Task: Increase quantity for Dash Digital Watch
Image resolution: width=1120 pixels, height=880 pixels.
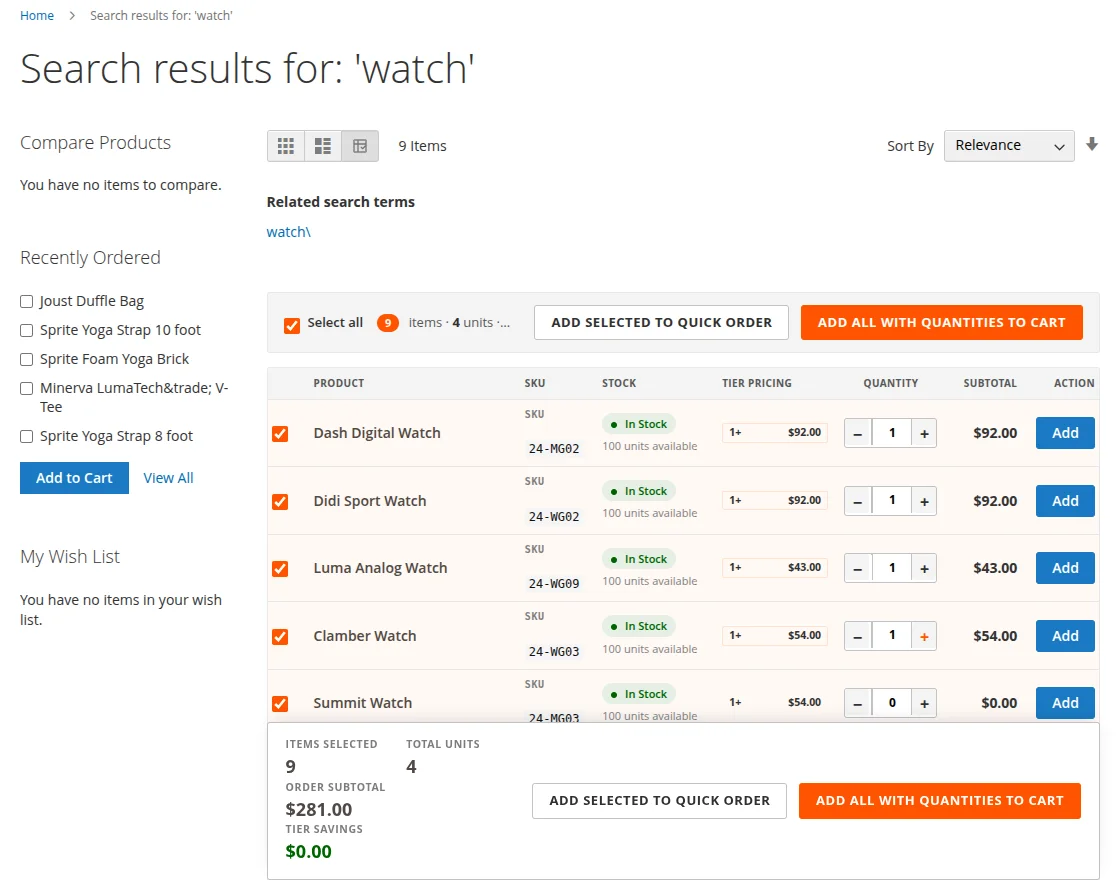Action: [924, 433]
